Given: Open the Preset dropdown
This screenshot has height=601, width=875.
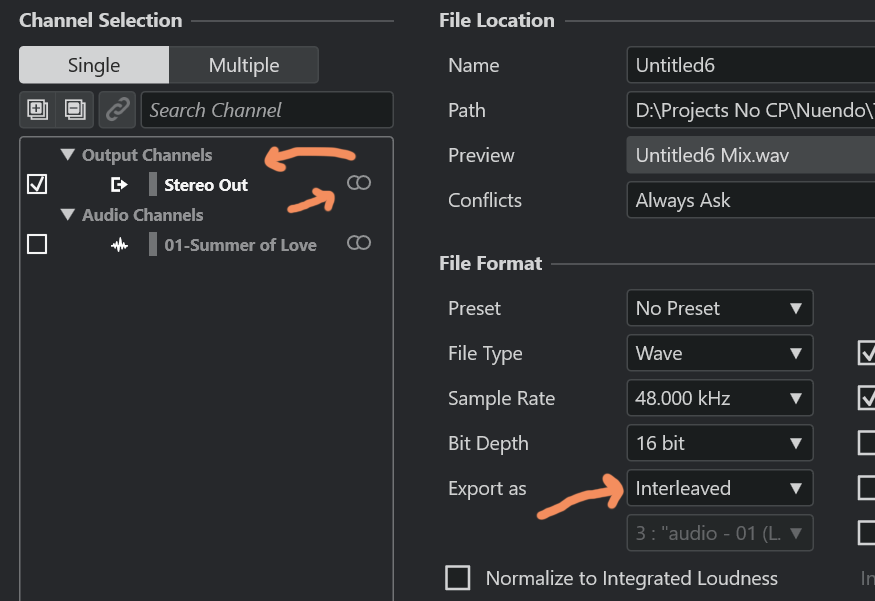Looking at the screenshot, I should point(719,308).
